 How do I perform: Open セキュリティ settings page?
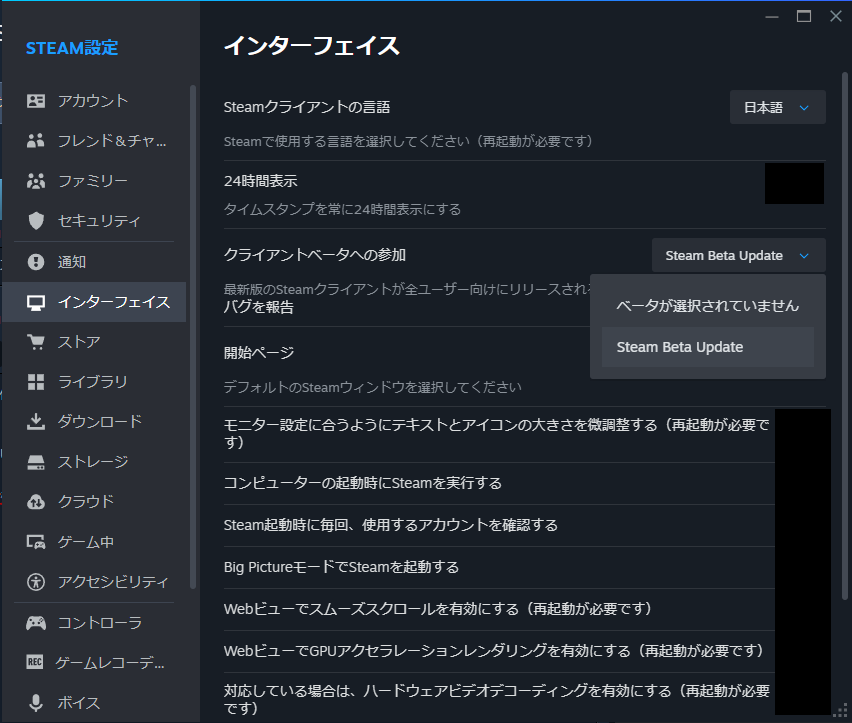95,221
